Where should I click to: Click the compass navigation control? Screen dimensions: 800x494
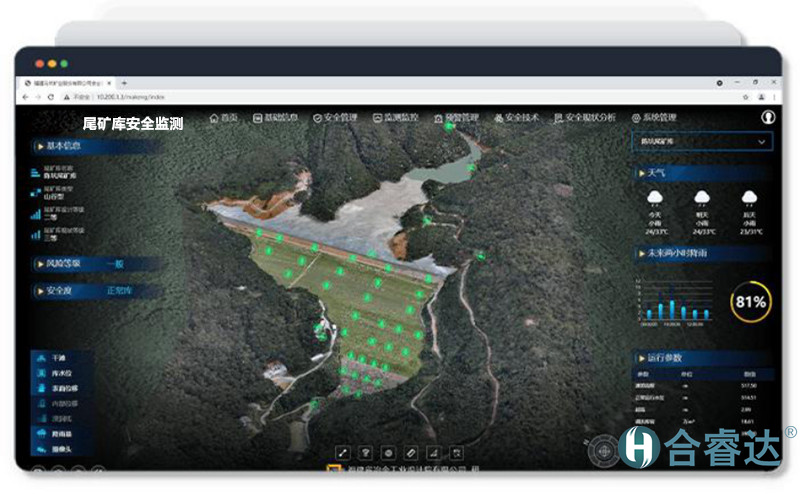tap(602, 450)
